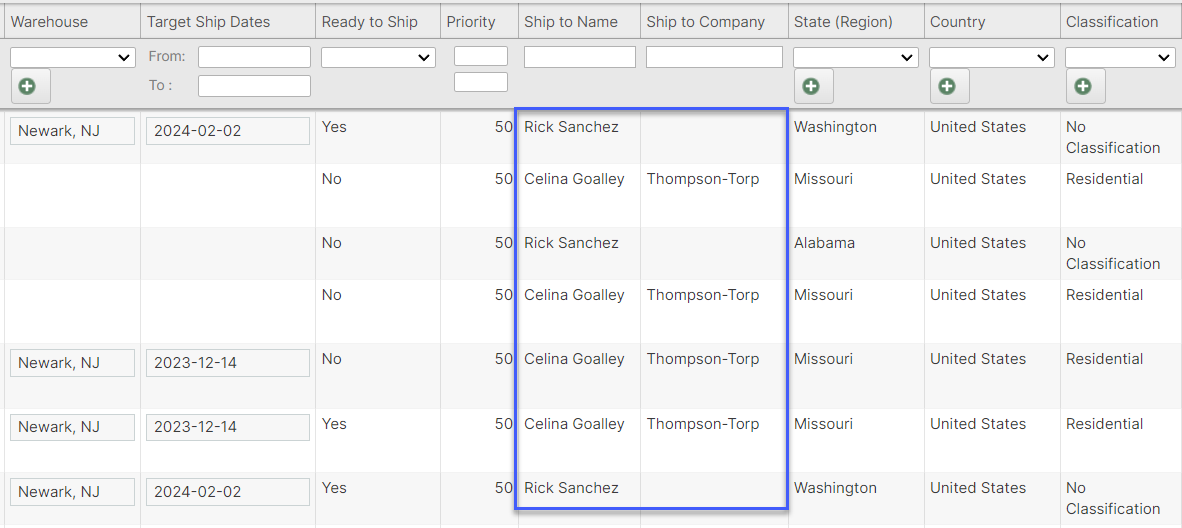Focus the Target Ship Dates From field
This screenshot has width=1182, height=528.
(254, 57)
